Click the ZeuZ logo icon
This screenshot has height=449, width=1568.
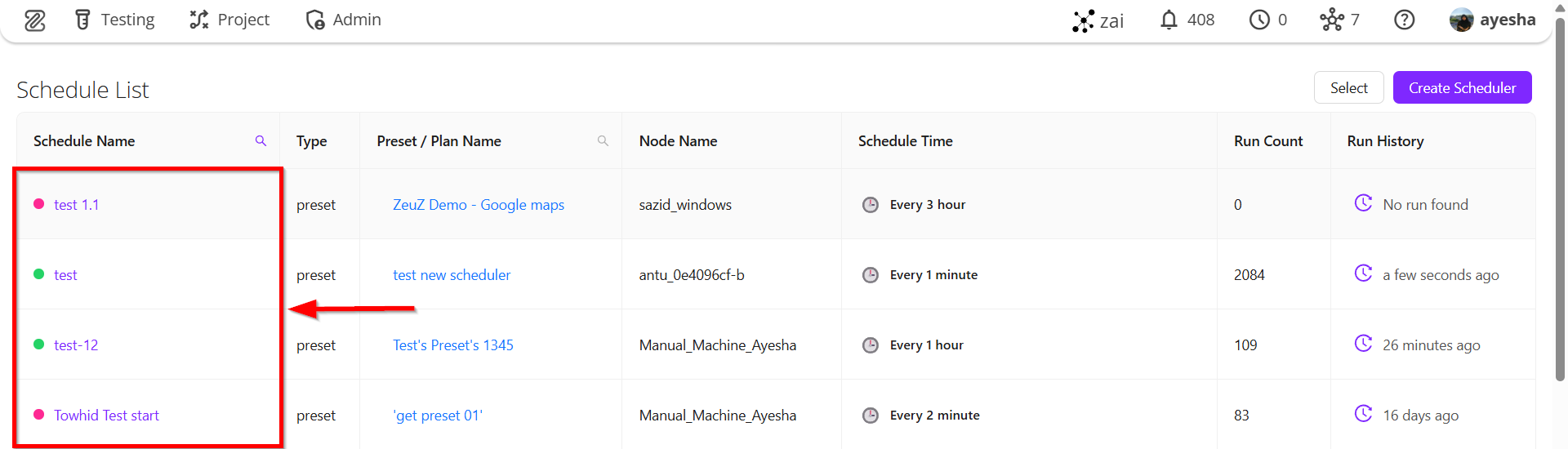coord(34,20)
